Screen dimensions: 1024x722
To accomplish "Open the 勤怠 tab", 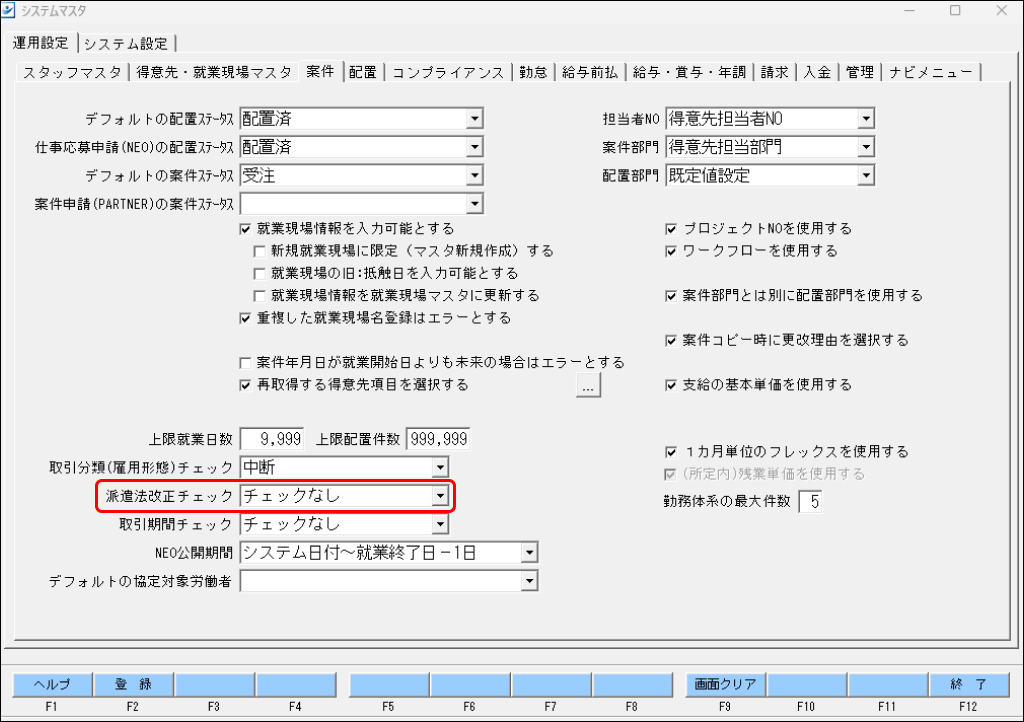I will [x=533, y=72].
